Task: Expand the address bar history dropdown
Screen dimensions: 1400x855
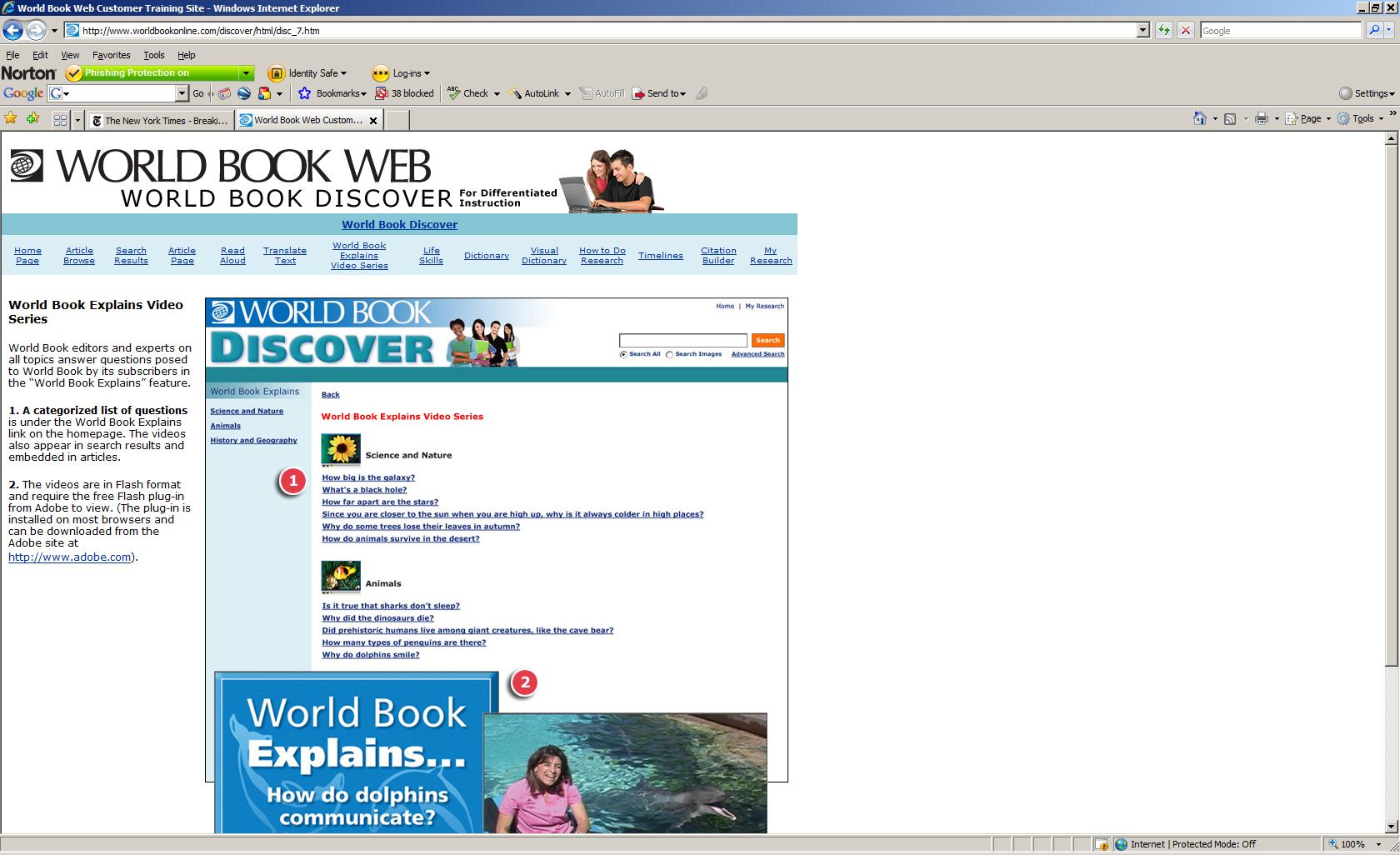Action: click(x=1142, y=31)
